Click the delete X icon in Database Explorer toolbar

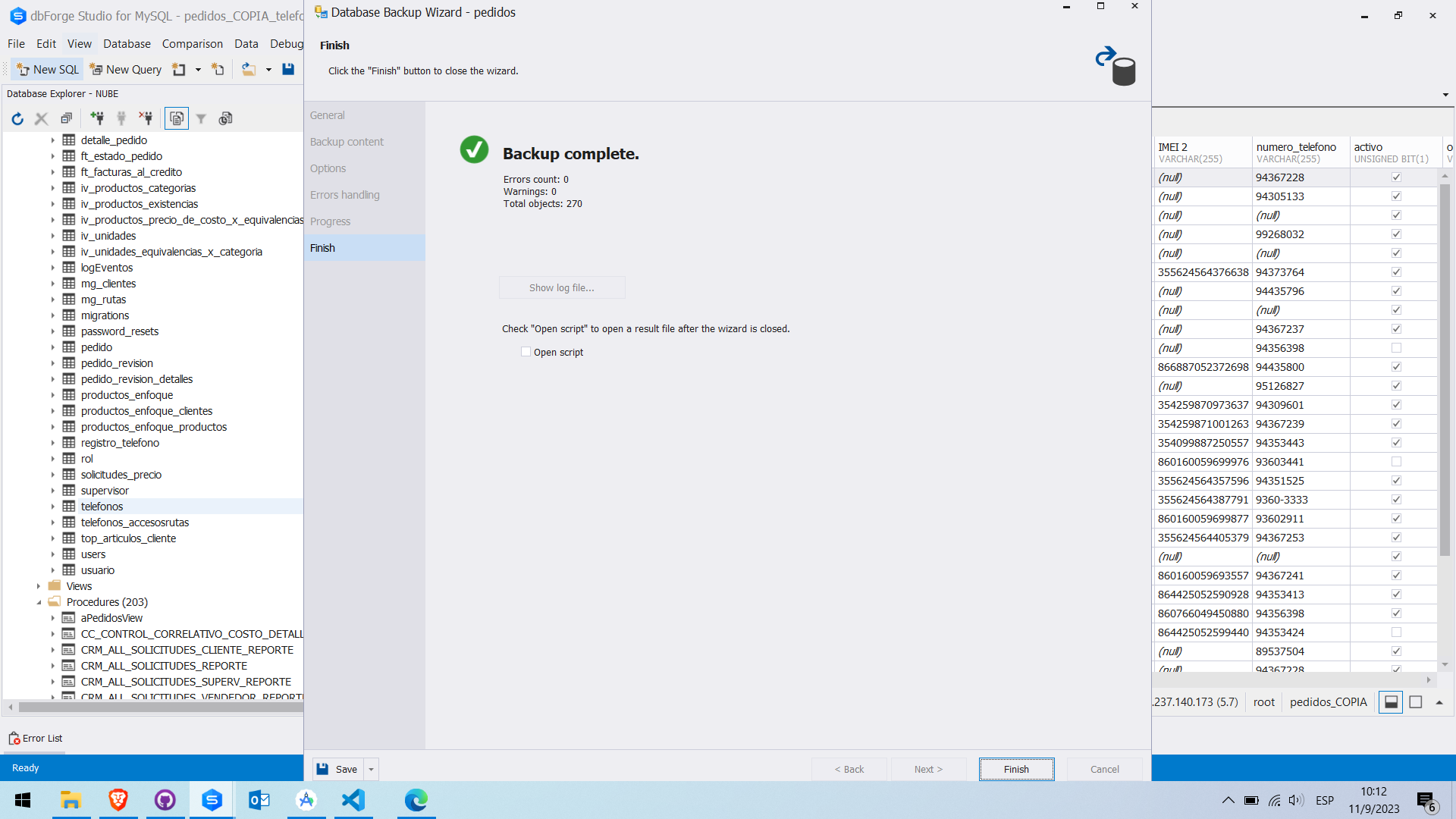click(42, 118)
